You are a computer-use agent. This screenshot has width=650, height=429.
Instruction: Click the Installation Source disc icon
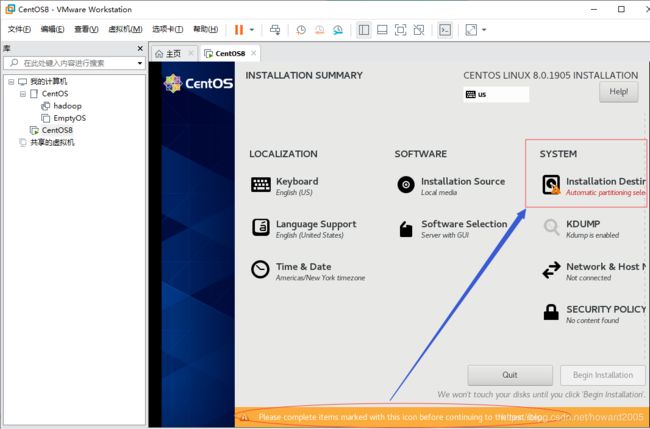[x=406, y=184]
